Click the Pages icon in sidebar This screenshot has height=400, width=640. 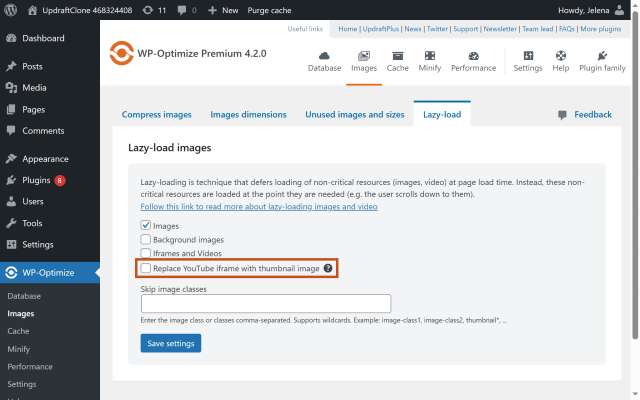point(11,109)
